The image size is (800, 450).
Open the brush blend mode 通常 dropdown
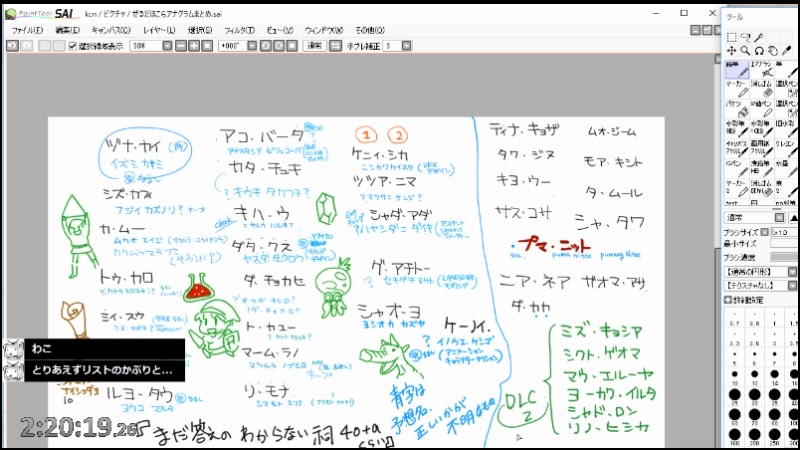pyautogui.click(x=779, y=218)
